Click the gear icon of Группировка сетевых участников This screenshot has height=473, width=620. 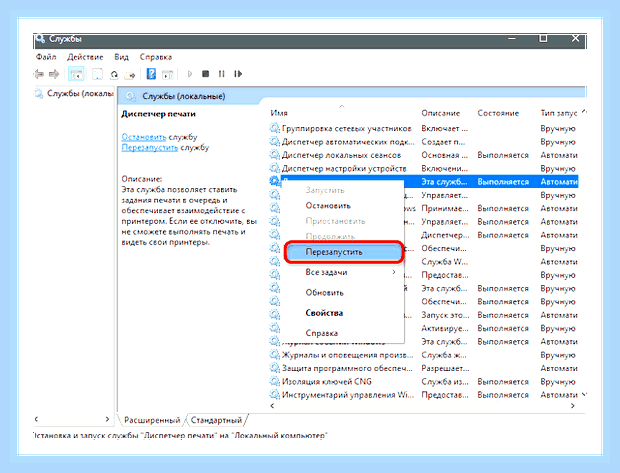[x=274, y=128]
